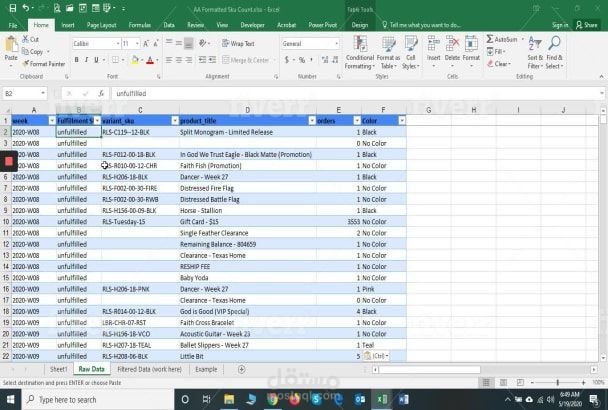Screen dimensions: 608x410
Task: Open the week column filter dropdown
Action: tap(52, 121)
